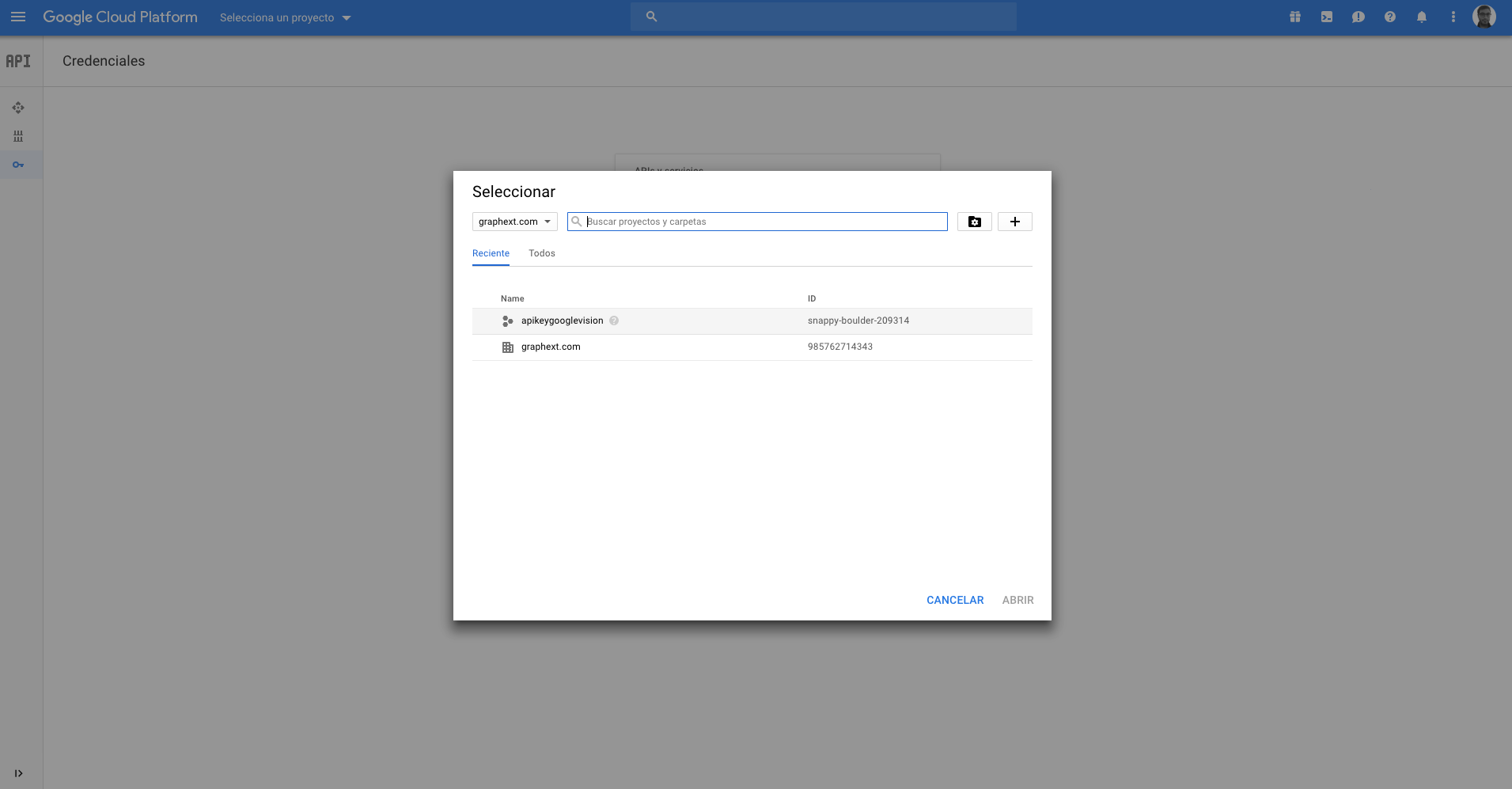Open the free trial gift icon
Image resolution: width=1512 pixels, height=789 pixels.
[1295, 17]
